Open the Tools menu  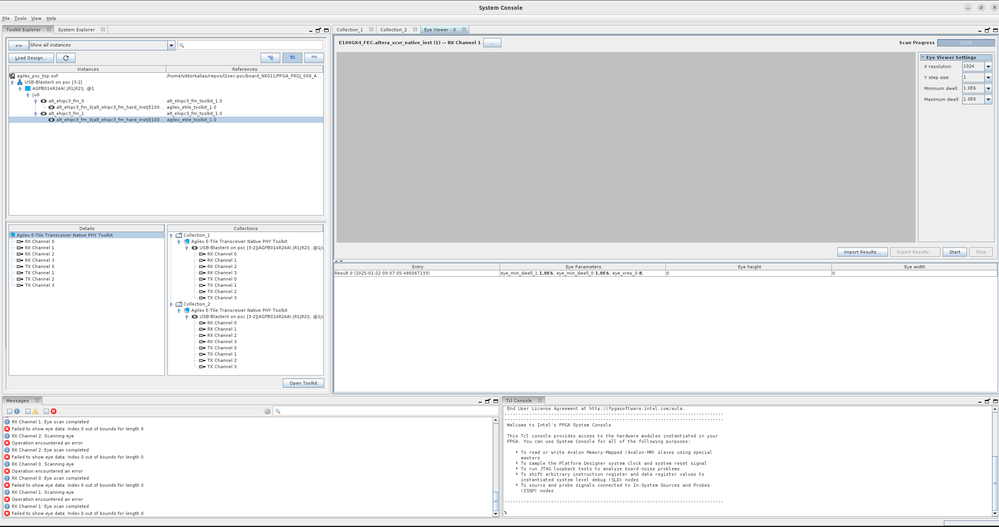click(20, 18)
